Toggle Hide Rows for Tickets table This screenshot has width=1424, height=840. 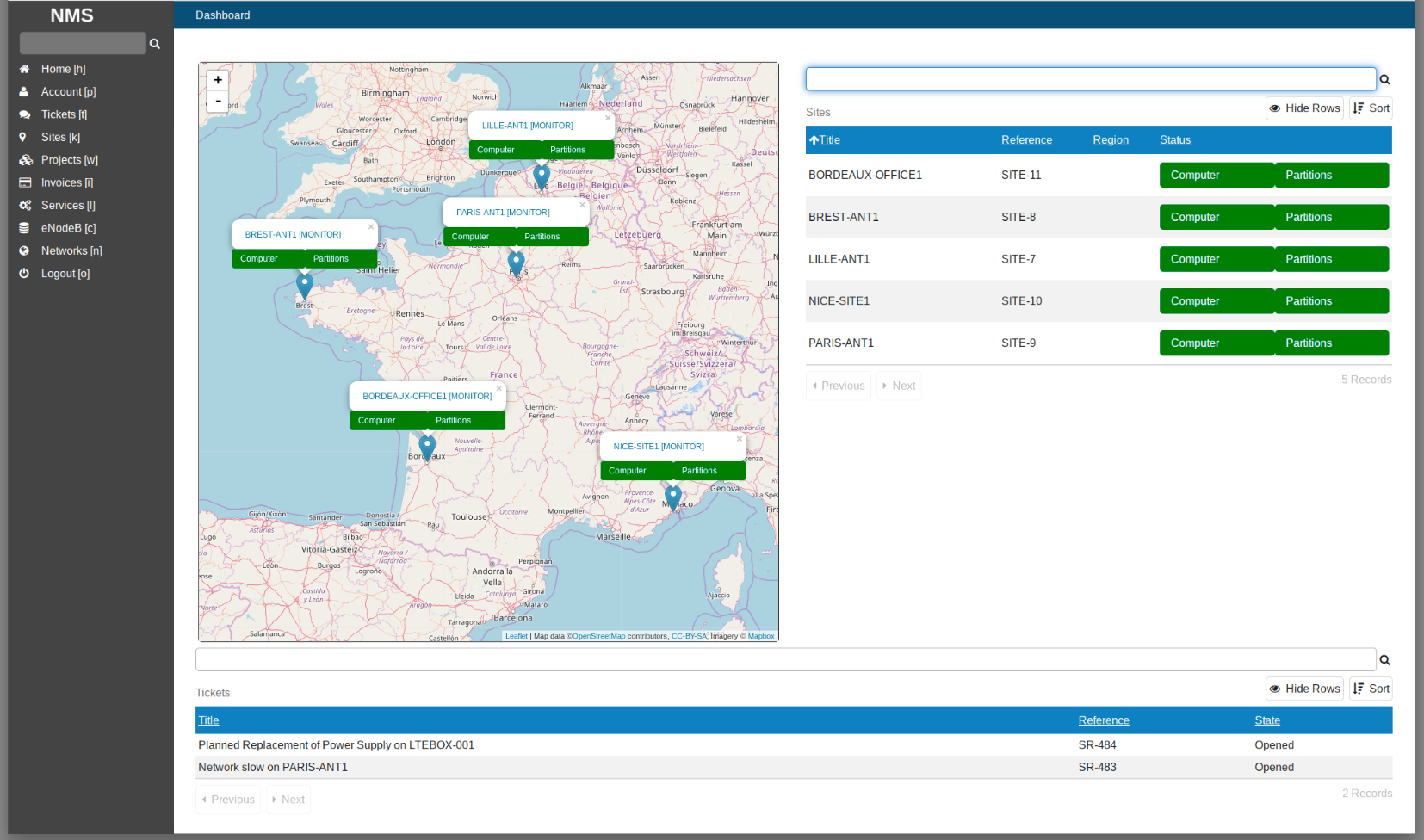pyautogui.click(x=1304, y=689)
